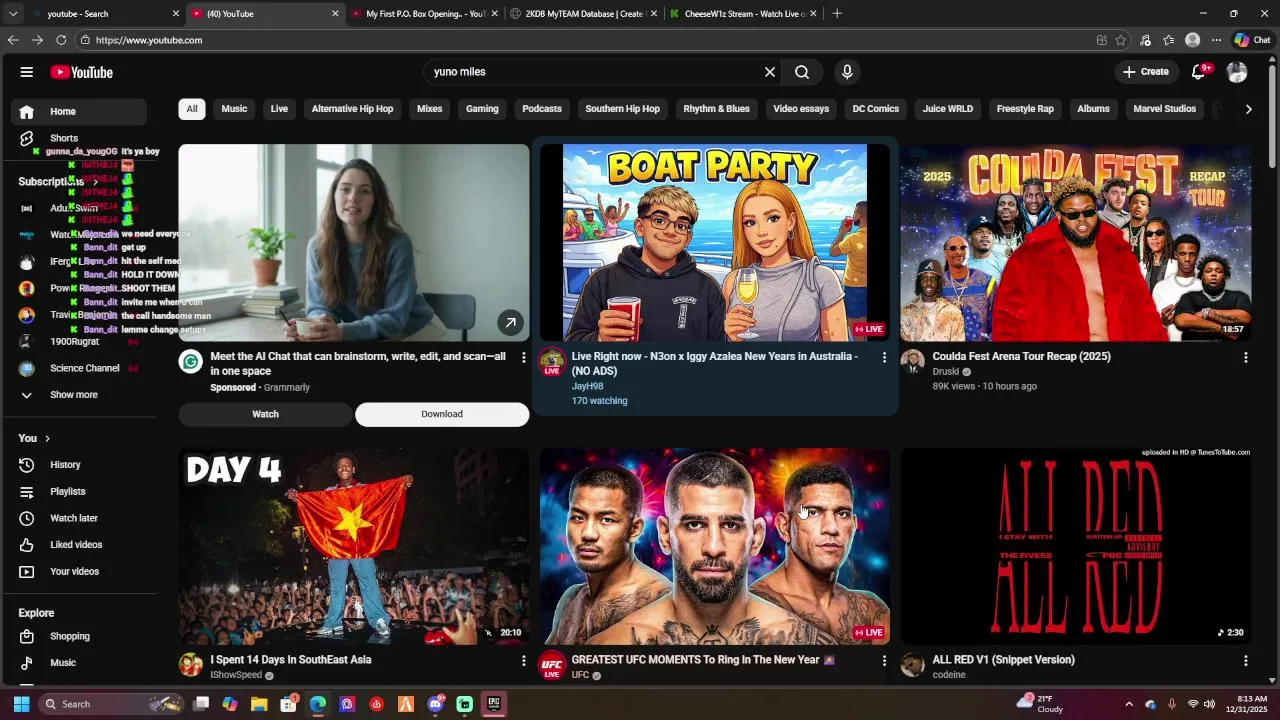Open the Druski channel avatar
Screen dimensions: 1280x720
tap(912, 362)
